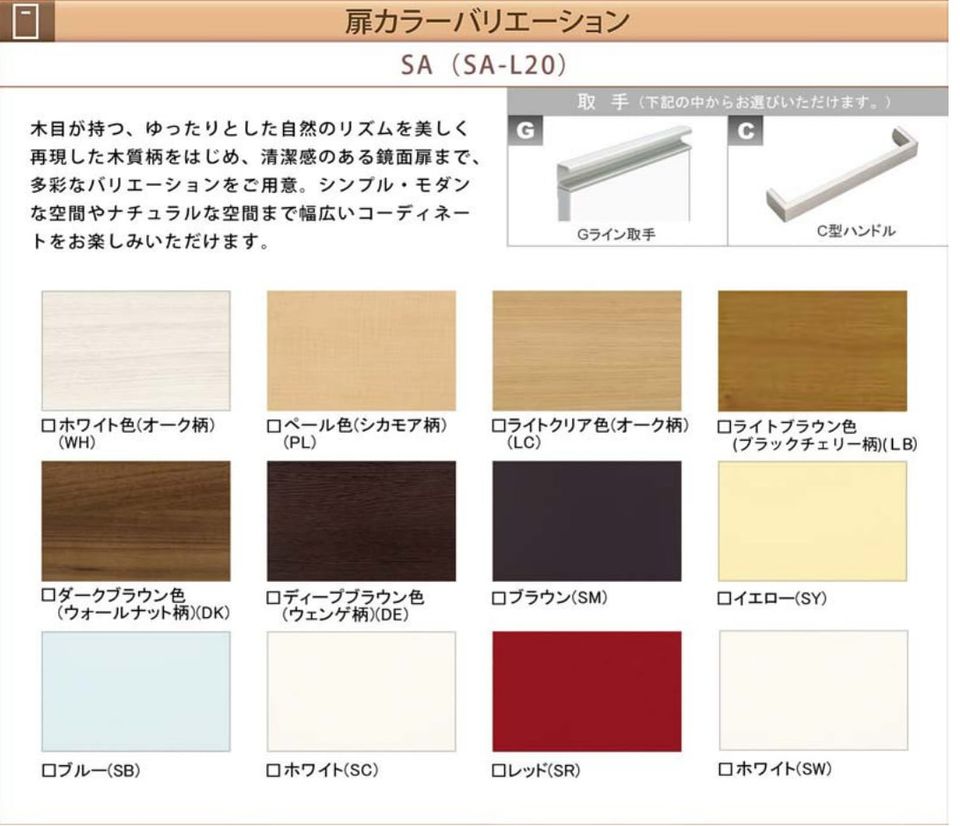
Task: Click the Gライン取手 handle image
Action: click(624, 173)
